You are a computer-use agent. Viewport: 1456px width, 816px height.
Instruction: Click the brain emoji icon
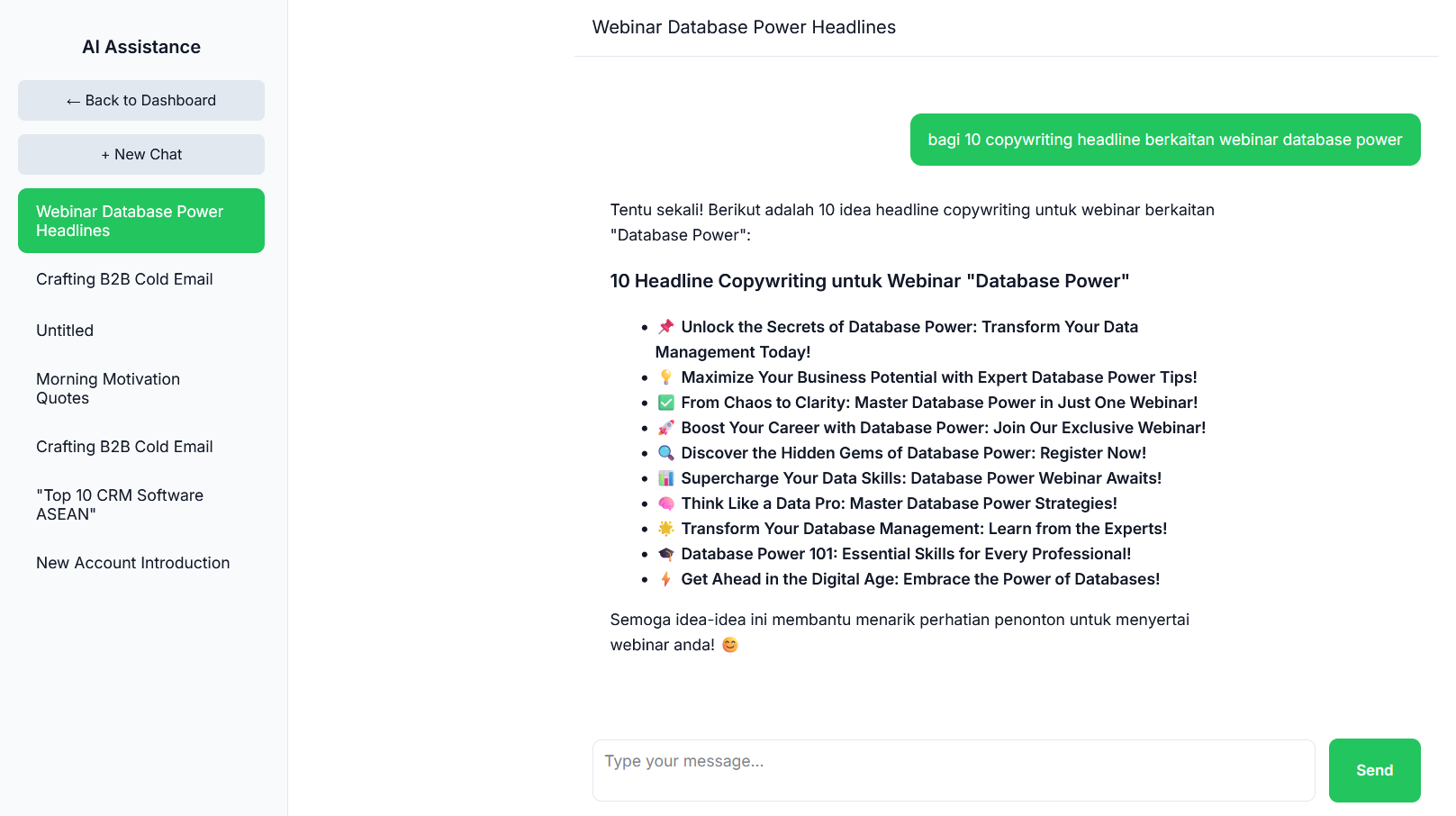666,503
